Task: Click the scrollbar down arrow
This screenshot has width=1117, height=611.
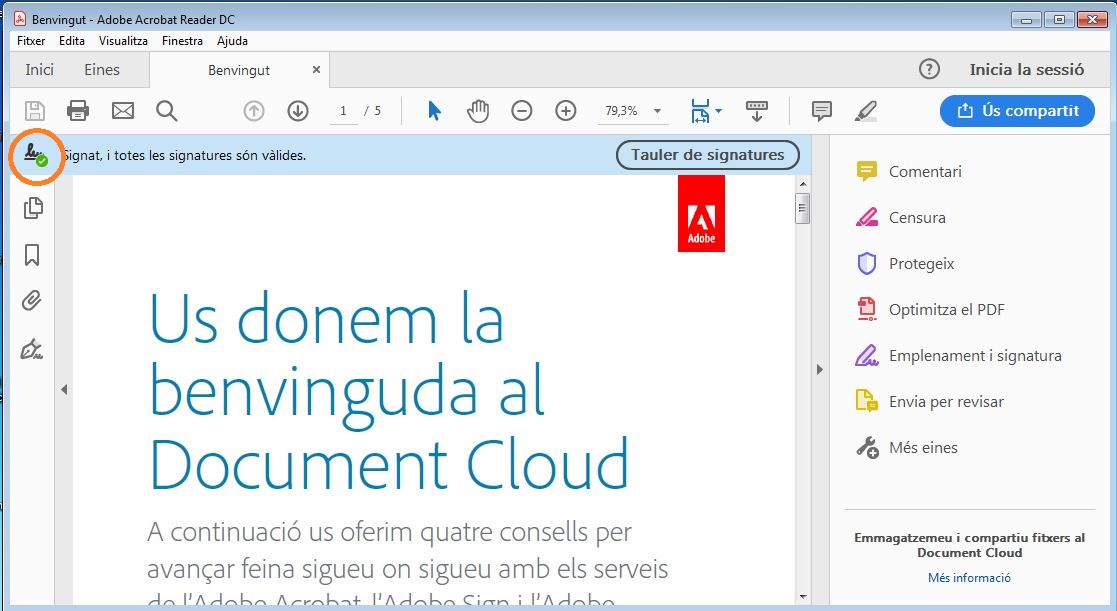Action: [803, 597]
